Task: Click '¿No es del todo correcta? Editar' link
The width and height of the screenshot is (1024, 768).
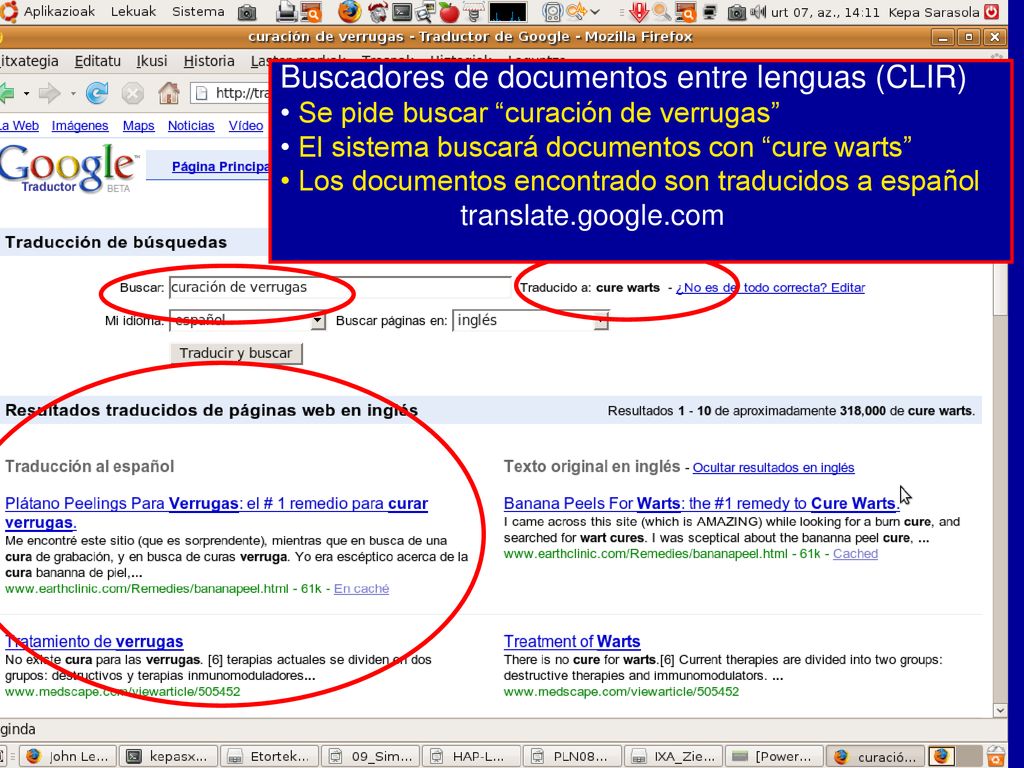Action: (x=771, y=288)
